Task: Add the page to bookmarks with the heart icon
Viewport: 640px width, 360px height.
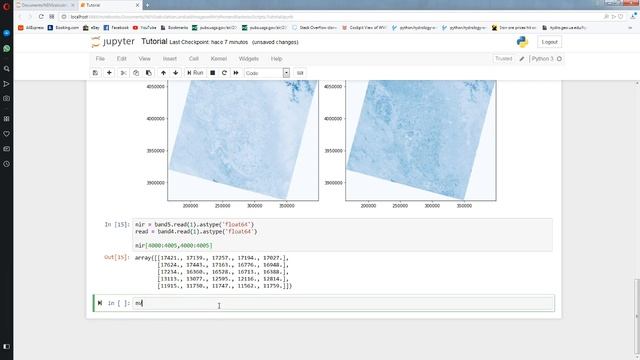Action: tap(621, 17)
